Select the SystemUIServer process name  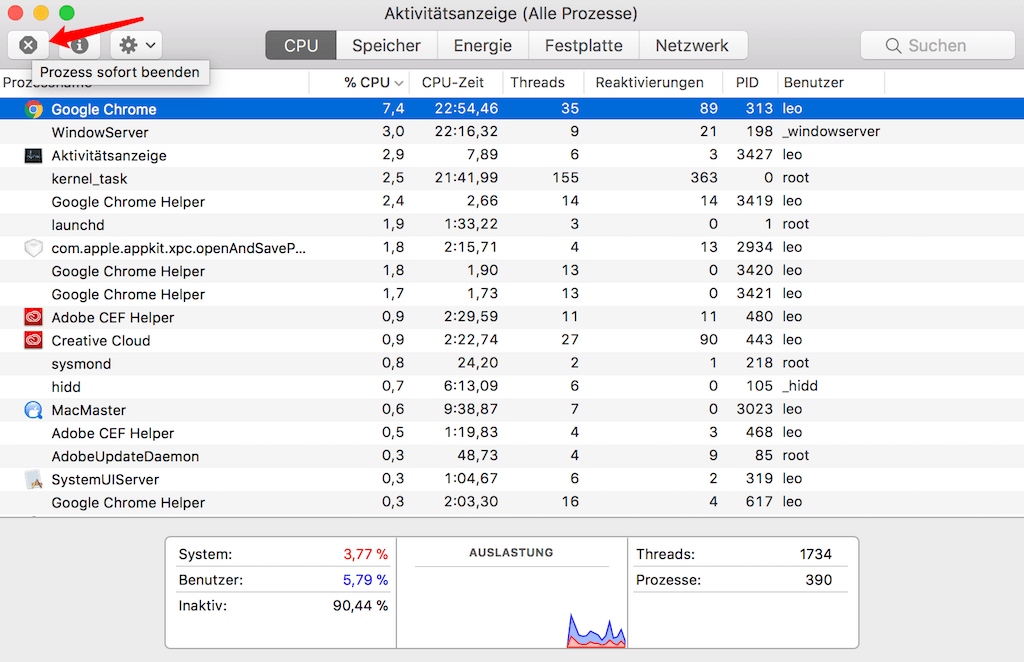[105, 479]
